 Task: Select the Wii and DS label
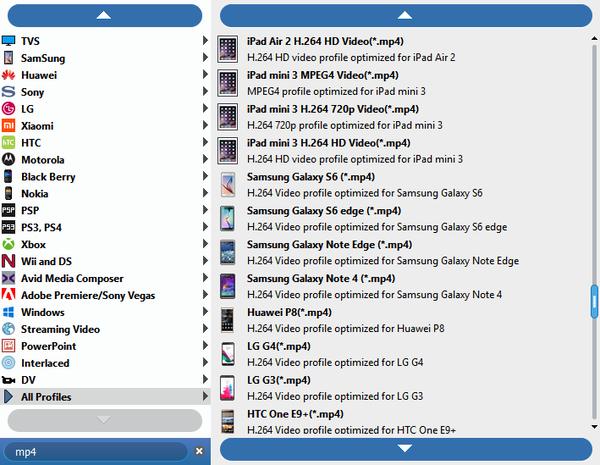46,261
